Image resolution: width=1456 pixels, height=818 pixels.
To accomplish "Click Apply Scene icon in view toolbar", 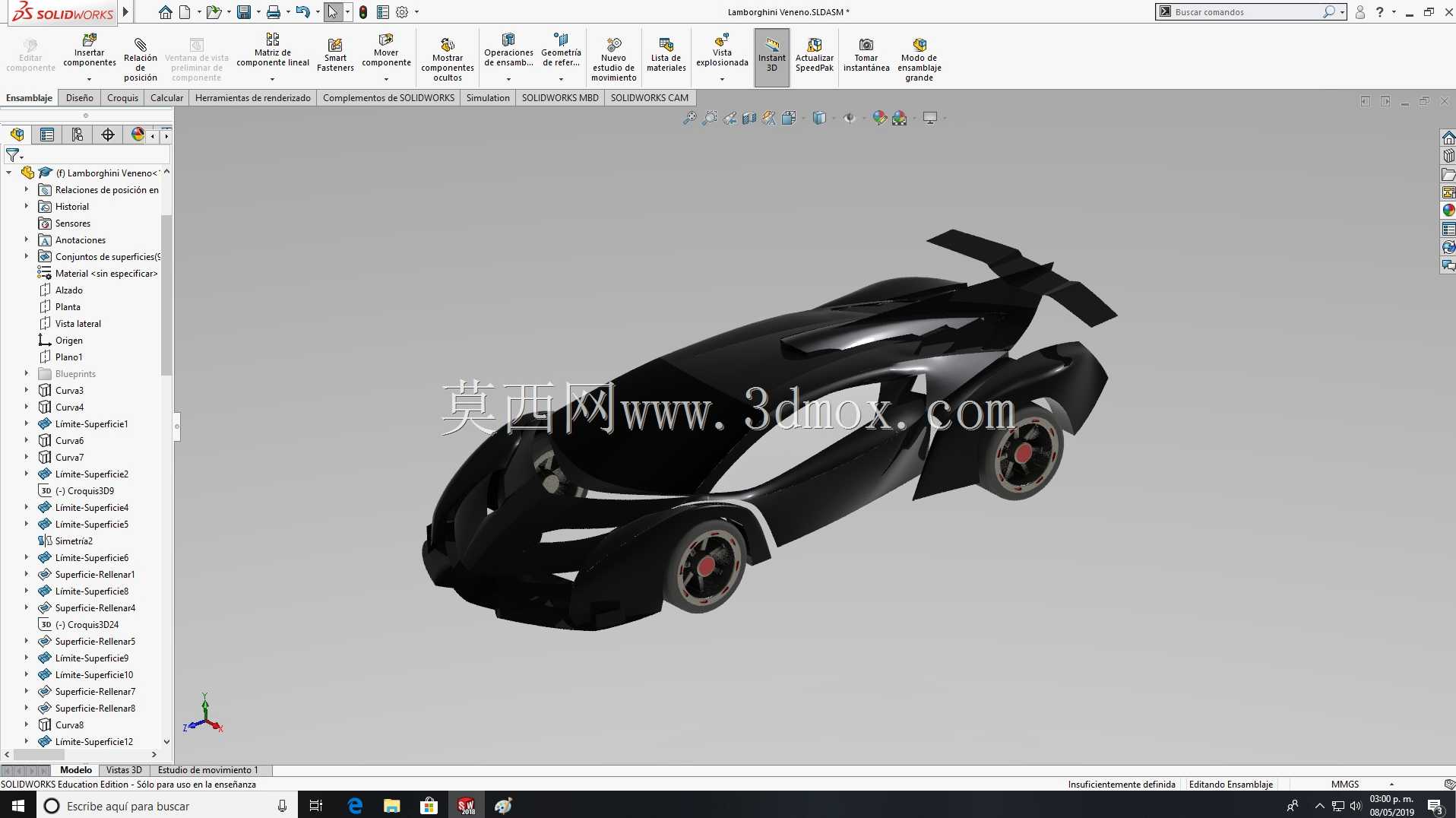I will 900,118.
